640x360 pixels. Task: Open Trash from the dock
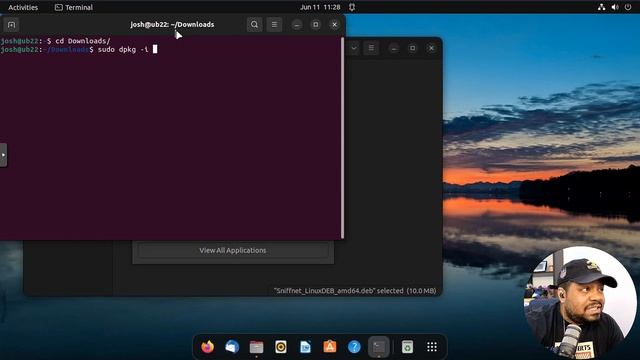407,347
